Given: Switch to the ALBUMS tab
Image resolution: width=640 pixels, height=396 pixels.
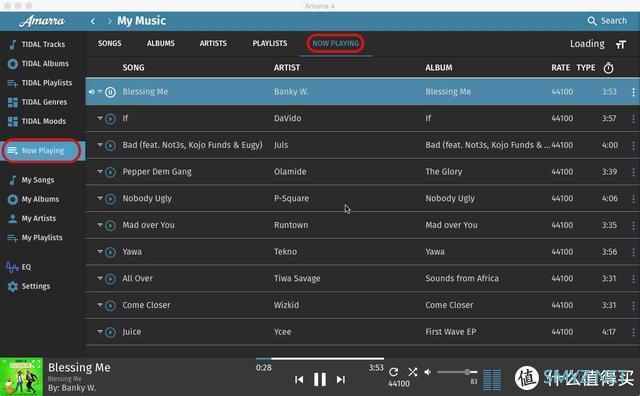Looking at the screenshot, I should point(161,43).
